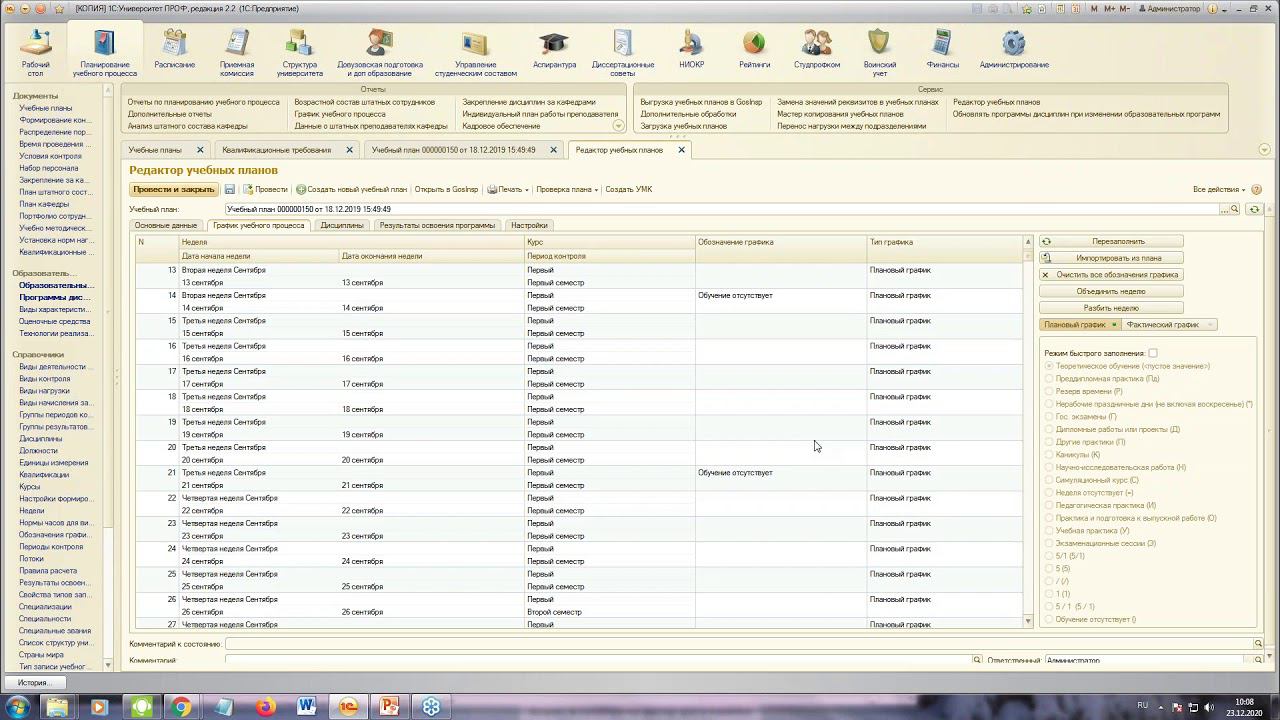Viewport: 1280px width, 720px height.
Task: Open PowerPoint from the taskbar
Action: pyautogui.click(x=389, y=707)
